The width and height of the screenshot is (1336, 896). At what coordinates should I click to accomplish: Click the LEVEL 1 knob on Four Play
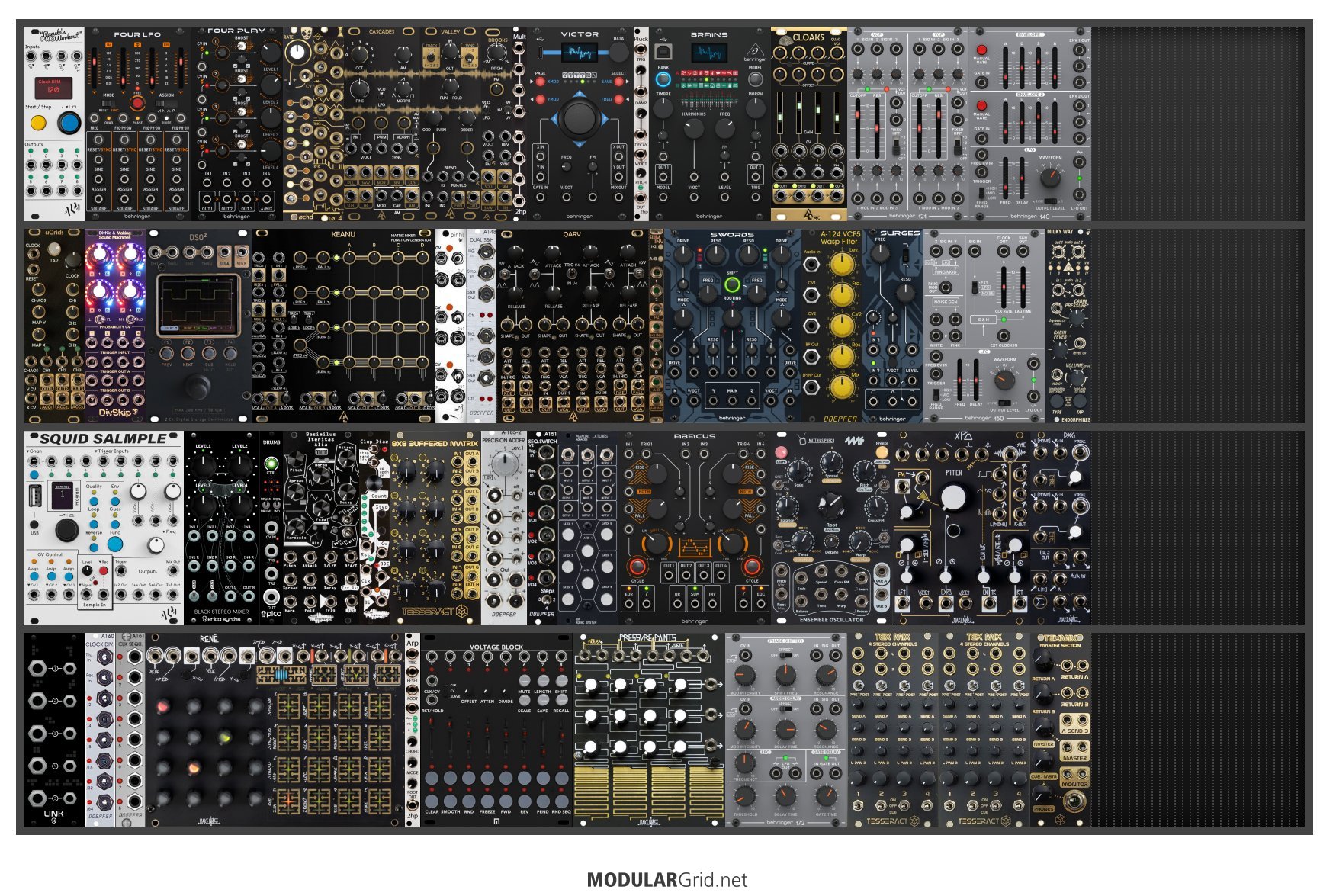click(271, 52)
